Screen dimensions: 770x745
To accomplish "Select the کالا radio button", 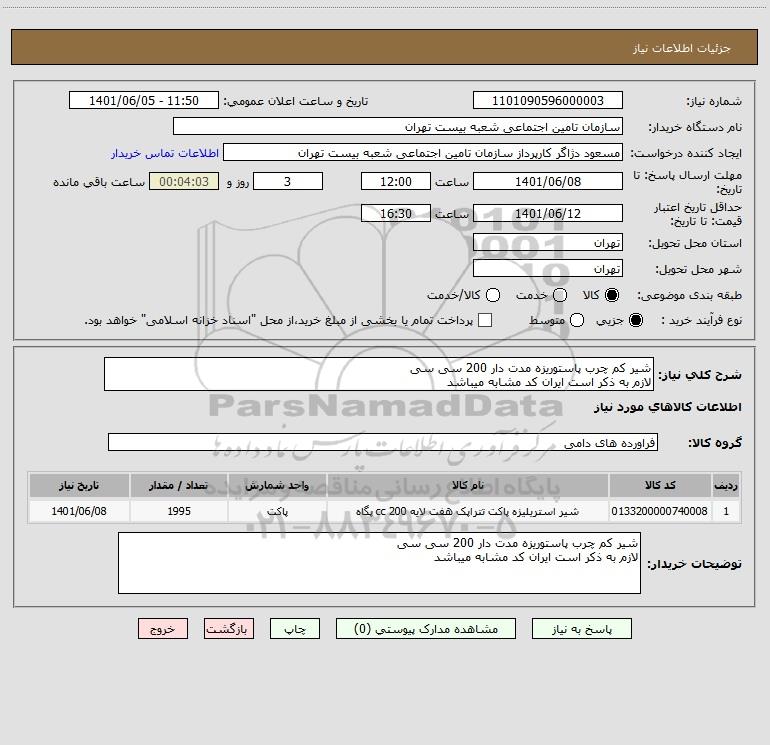I will click(612, 295).
